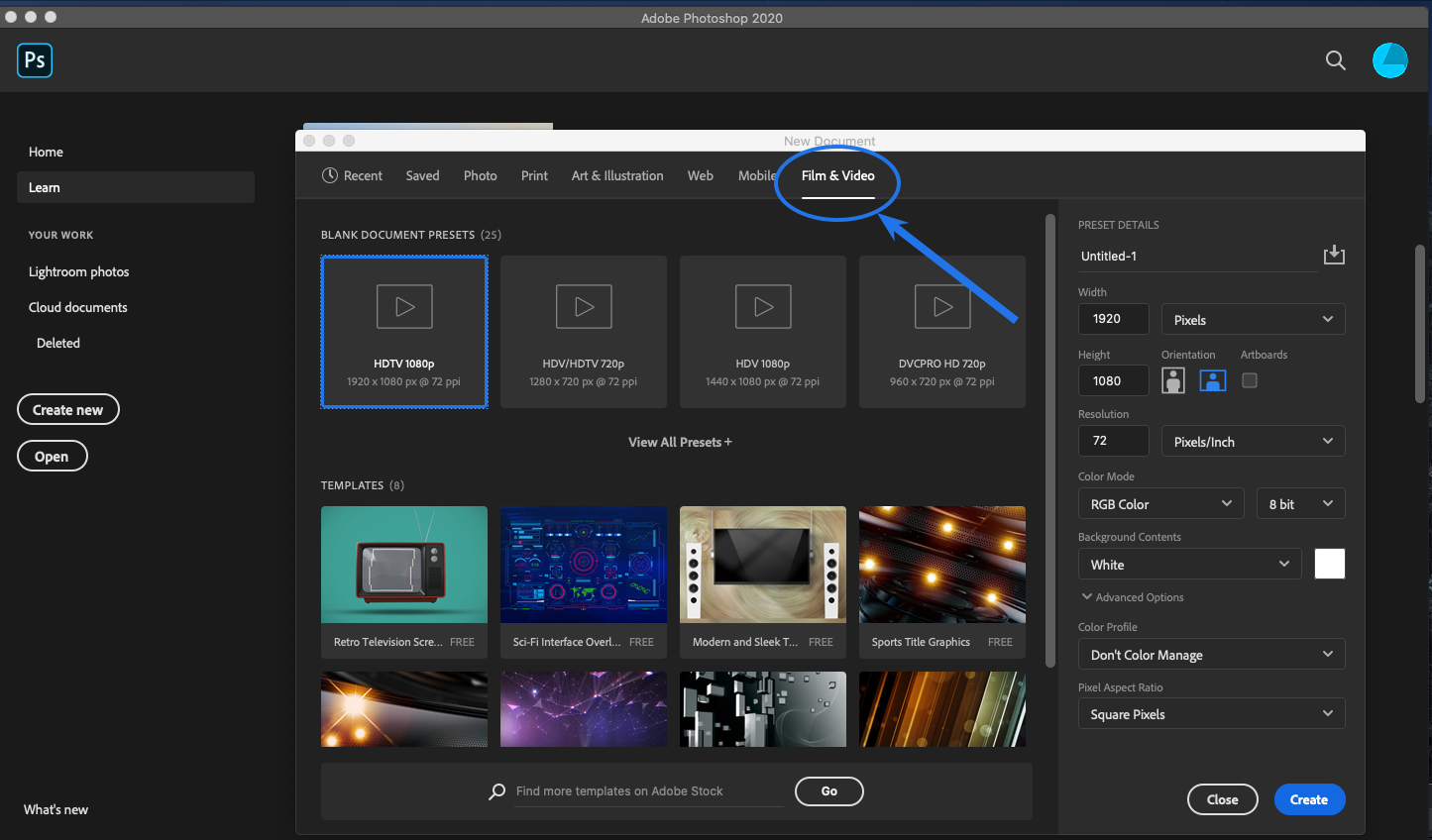
Task: Open the White background contents dropdown
Action: tap(1189, 564)
